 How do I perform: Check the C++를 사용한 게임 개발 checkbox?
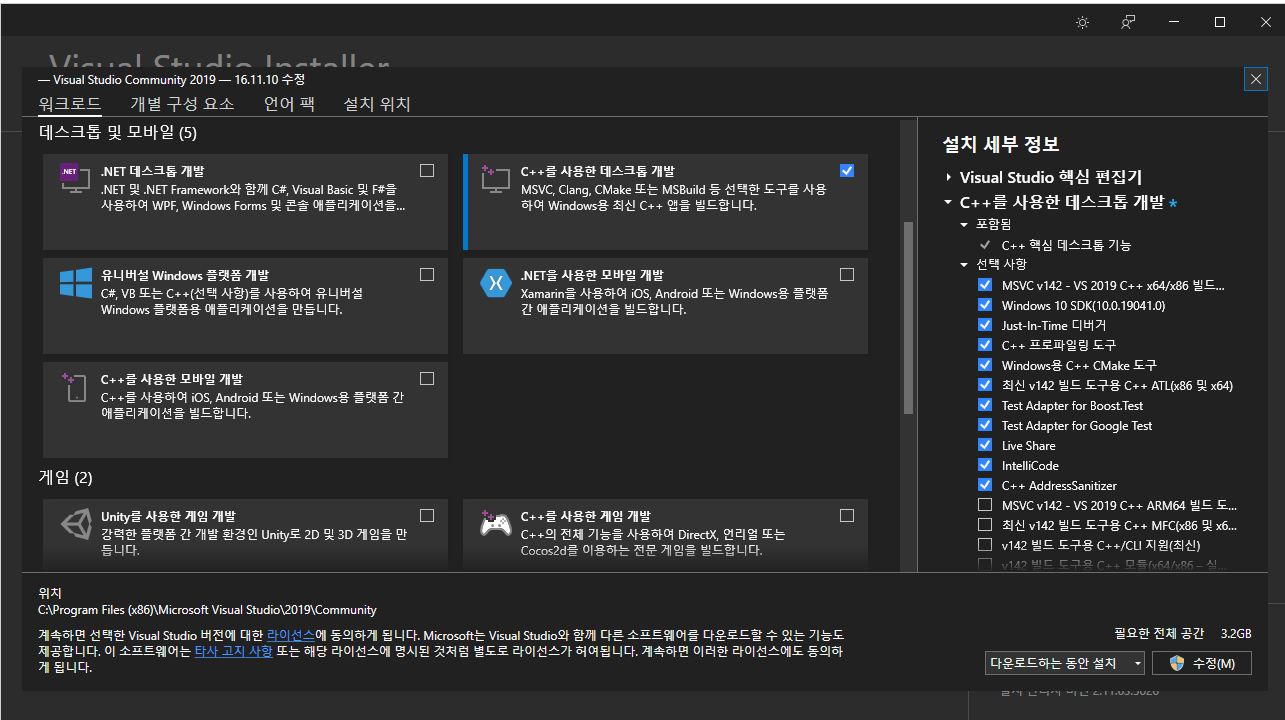pyautogui.click(x=847, y=516)
